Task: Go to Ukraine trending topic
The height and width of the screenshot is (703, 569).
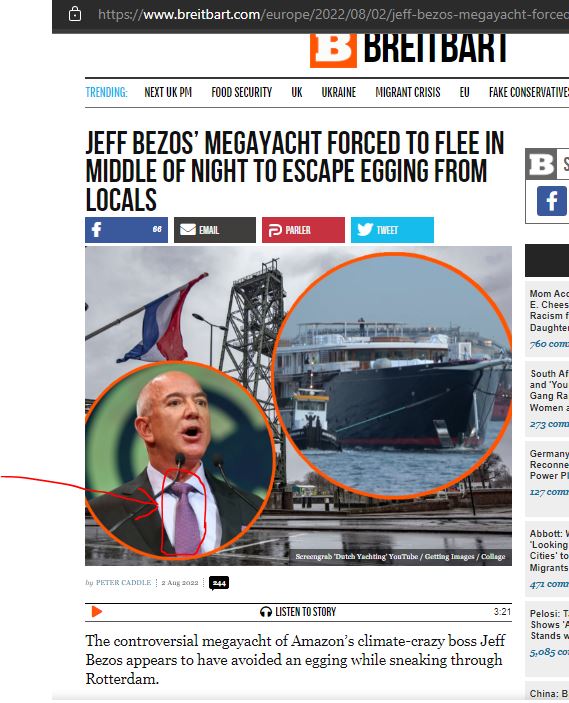Action: click(339, 92)
